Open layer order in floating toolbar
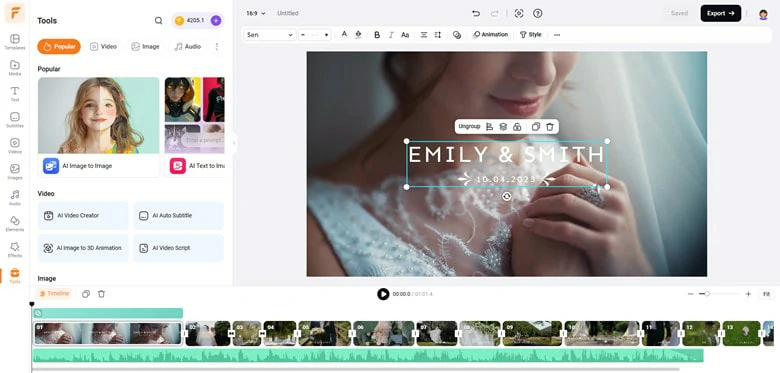The width and height of the screenshot is (780, 373). (x=503, y=127)
